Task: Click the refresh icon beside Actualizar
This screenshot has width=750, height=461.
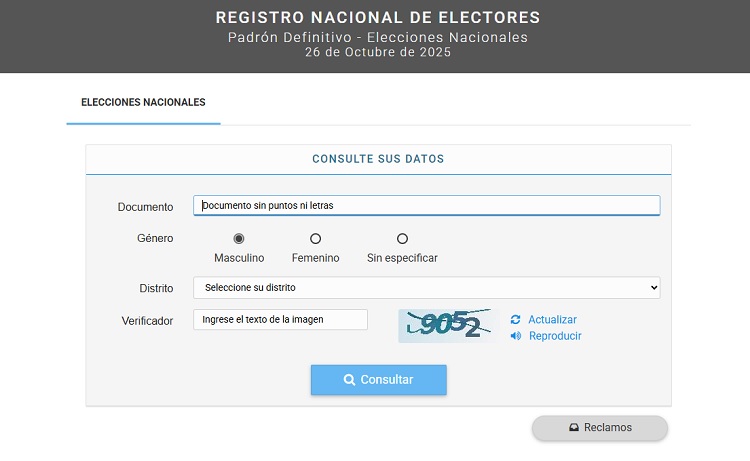Action: tap(516, 320)
